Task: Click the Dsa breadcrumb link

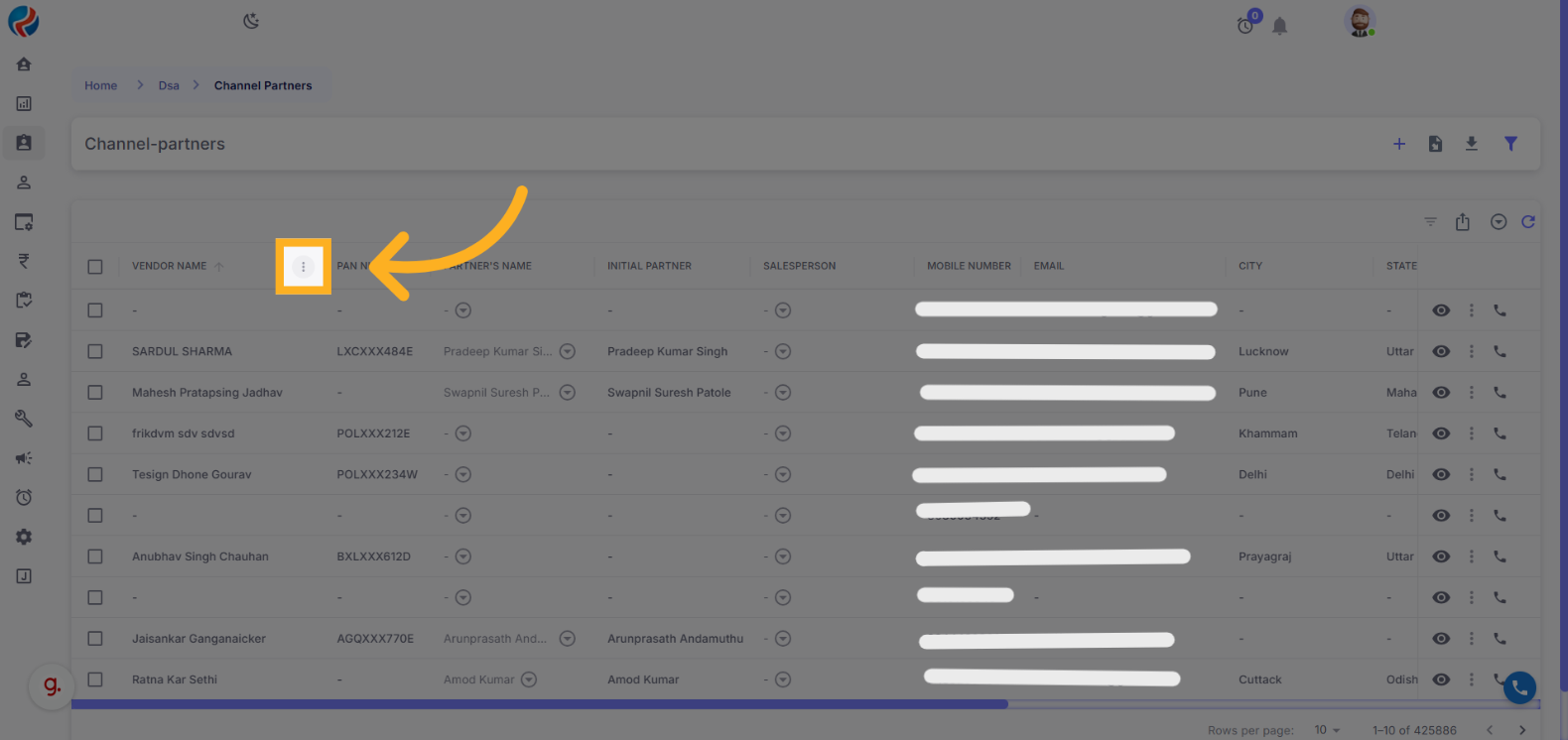Action: [169, 85]
